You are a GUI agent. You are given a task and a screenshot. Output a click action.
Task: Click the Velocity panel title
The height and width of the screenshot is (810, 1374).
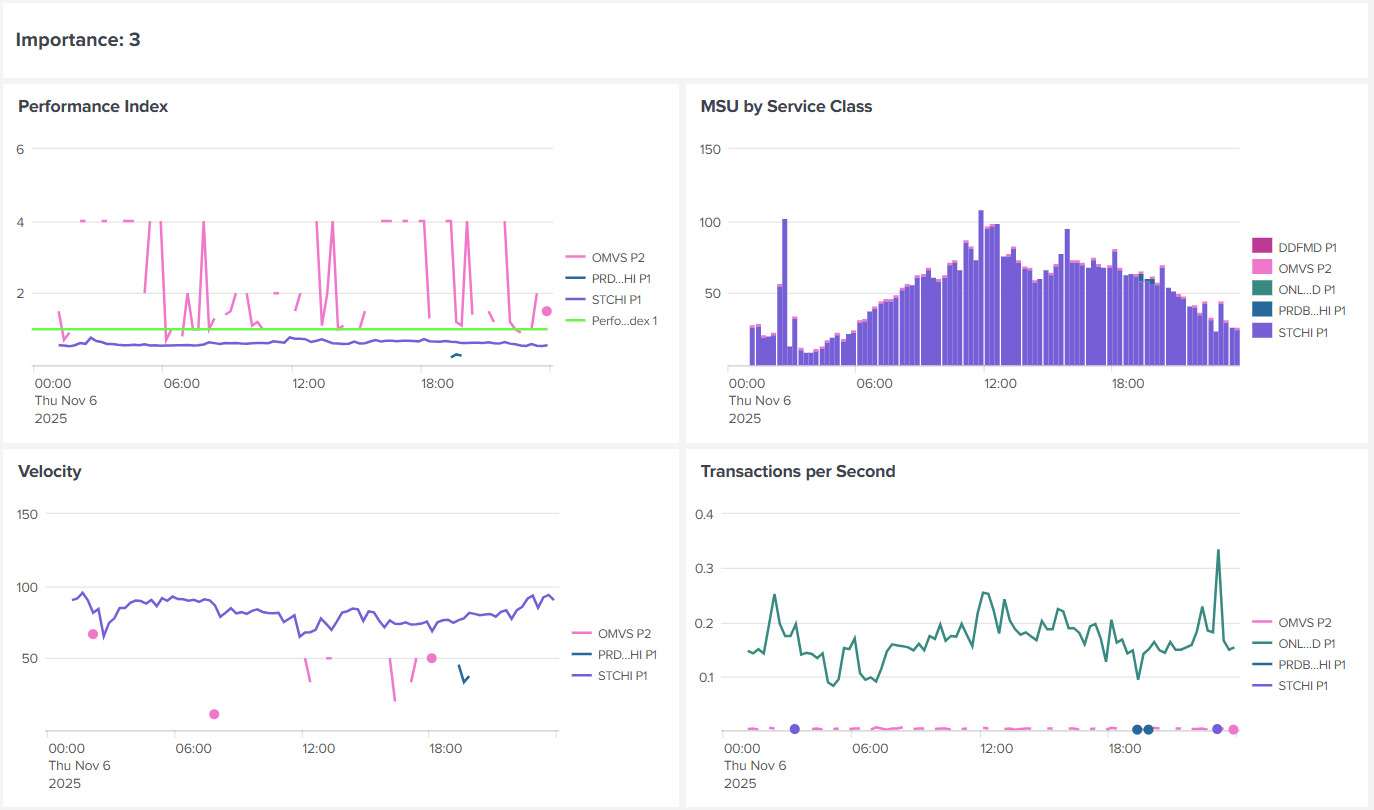50,472
